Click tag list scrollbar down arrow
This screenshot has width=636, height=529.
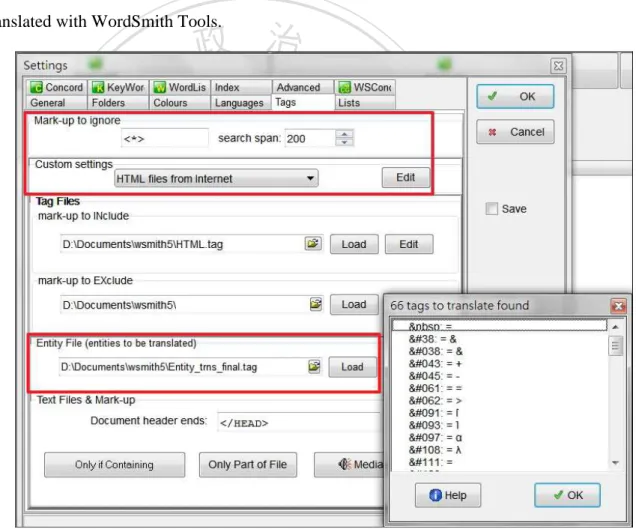point(616,463)
